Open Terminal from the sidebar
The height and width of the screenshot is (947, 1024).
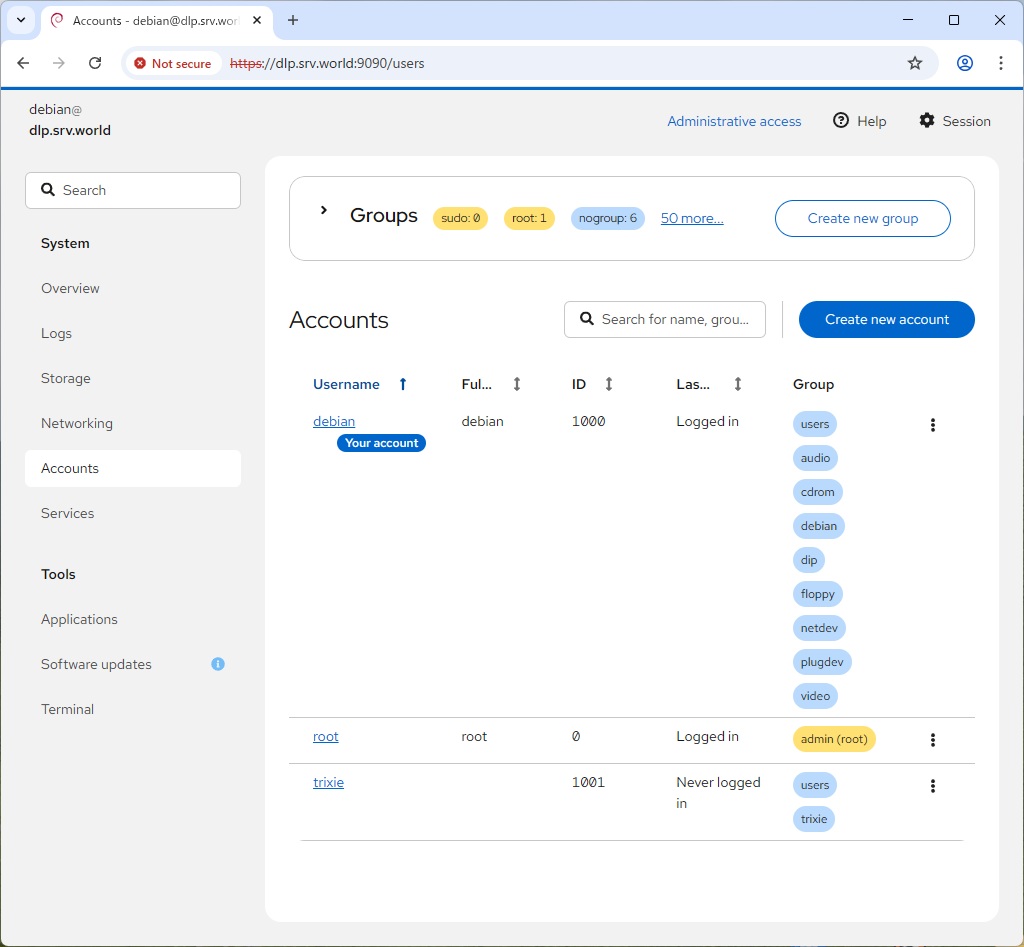coord(67,709)
